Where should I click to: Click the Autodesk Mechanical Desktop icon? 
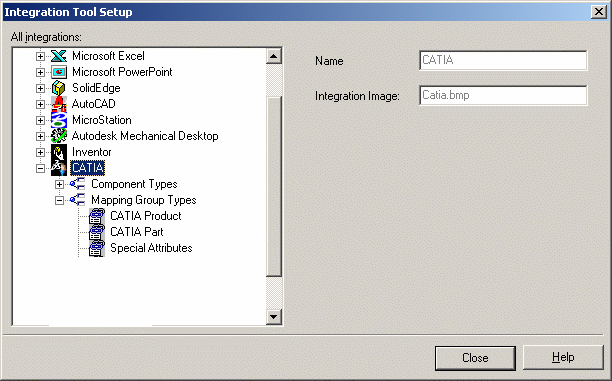[59, 136]
